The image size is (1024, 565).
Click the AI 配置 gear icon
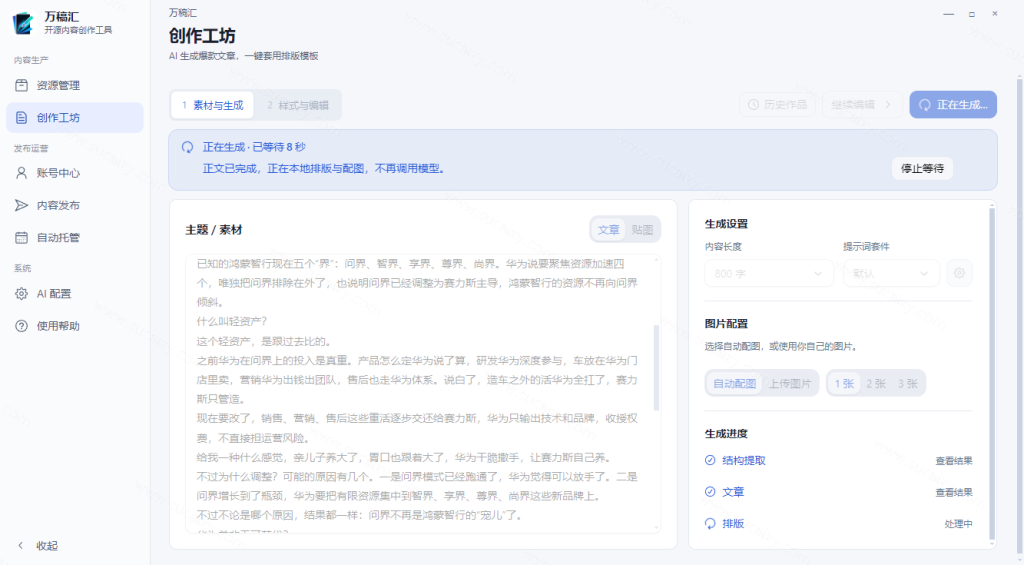[x=22, y=294]
